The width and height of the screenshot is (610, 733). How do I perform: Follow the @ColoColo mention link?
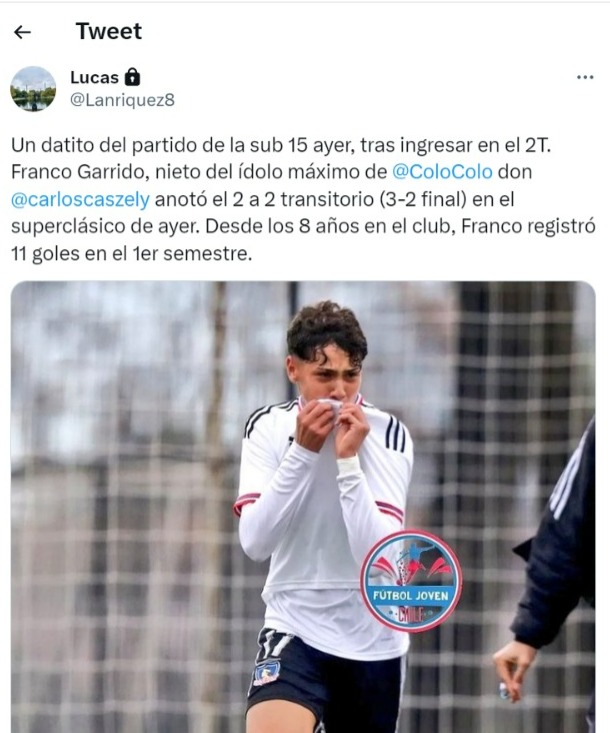tap(442, 172)
